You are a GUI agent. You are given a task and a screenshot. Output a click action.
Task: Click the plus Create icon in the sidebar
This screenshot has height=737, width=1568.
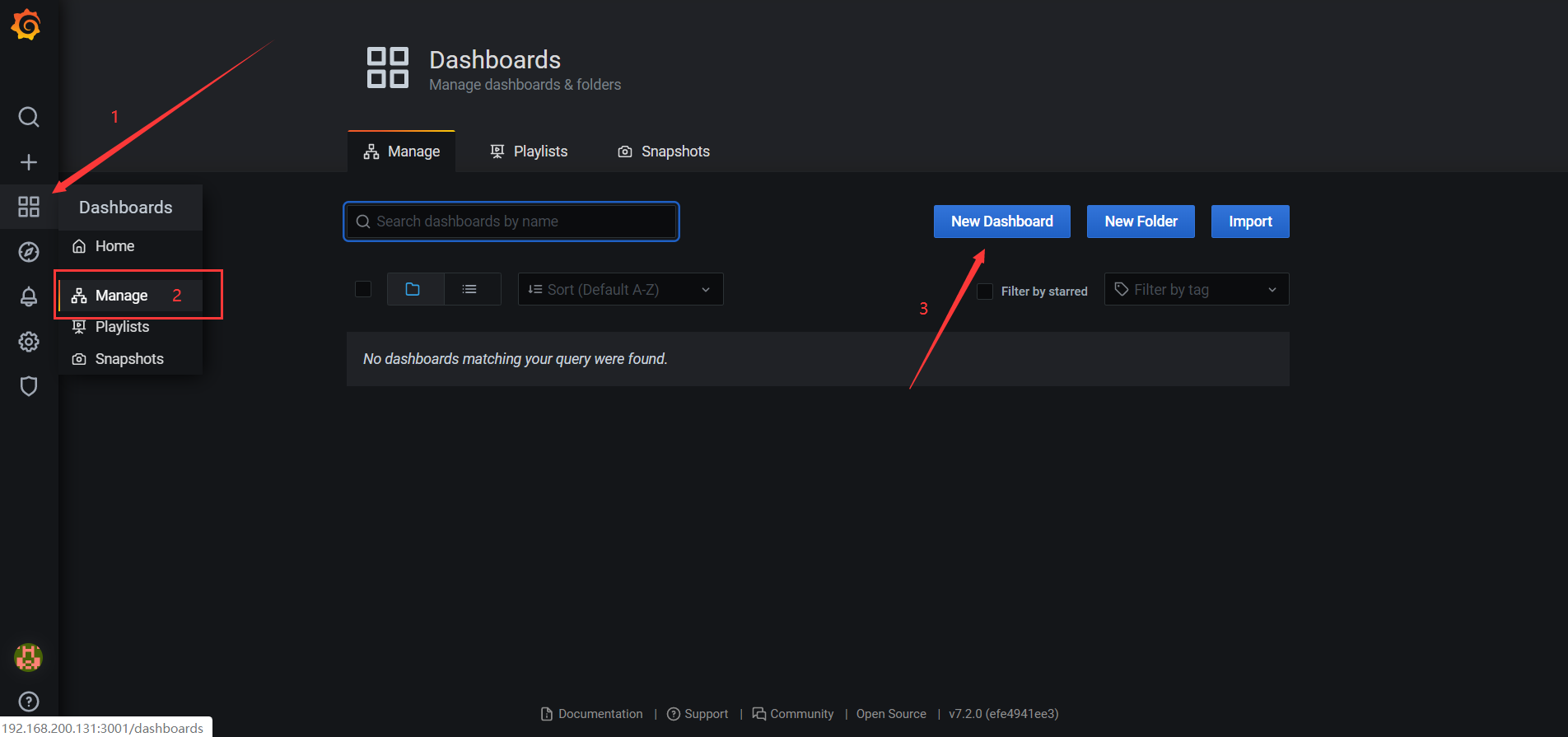(29, 162)
